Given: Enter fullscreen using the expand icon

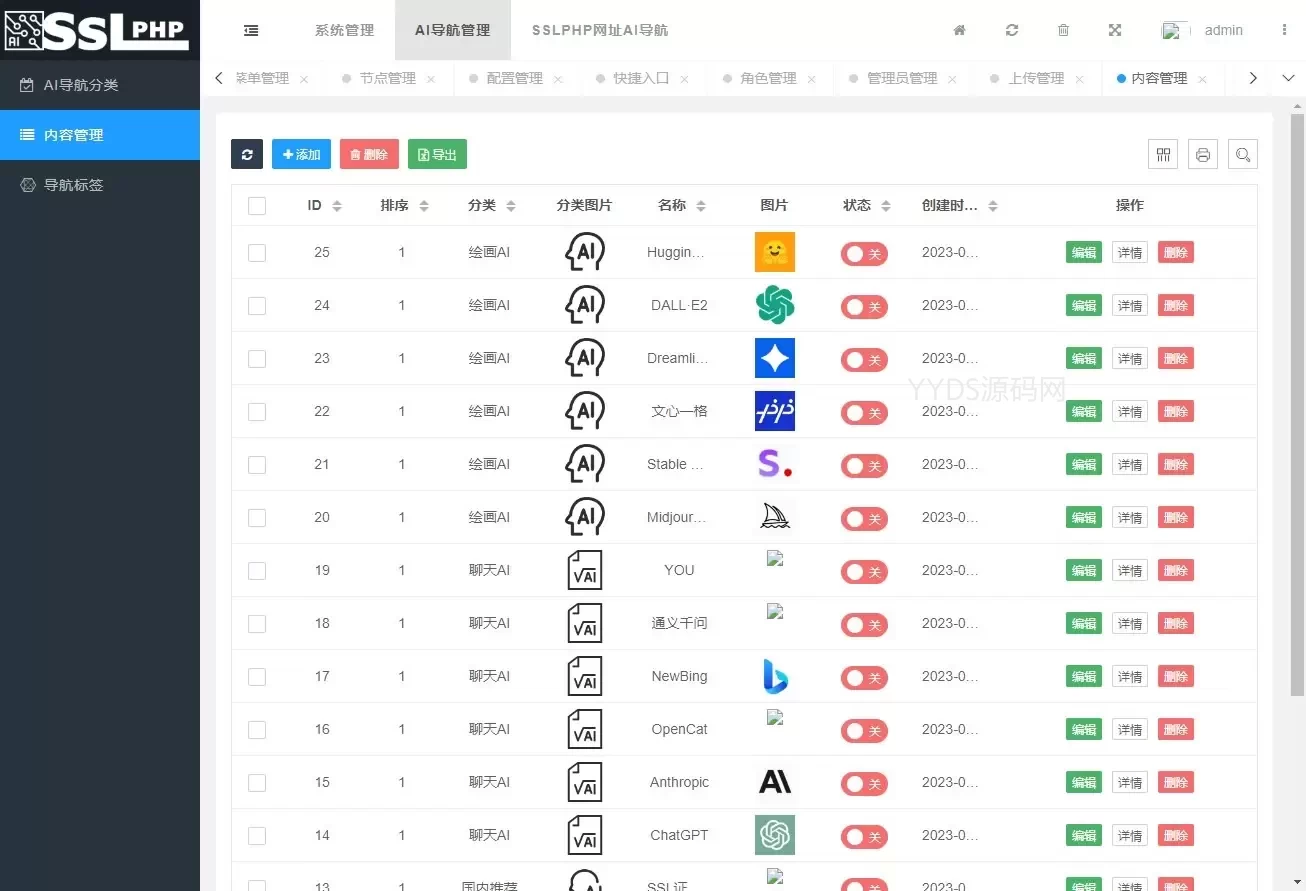Looking at the screenshot, I should tap(1115, 30).
